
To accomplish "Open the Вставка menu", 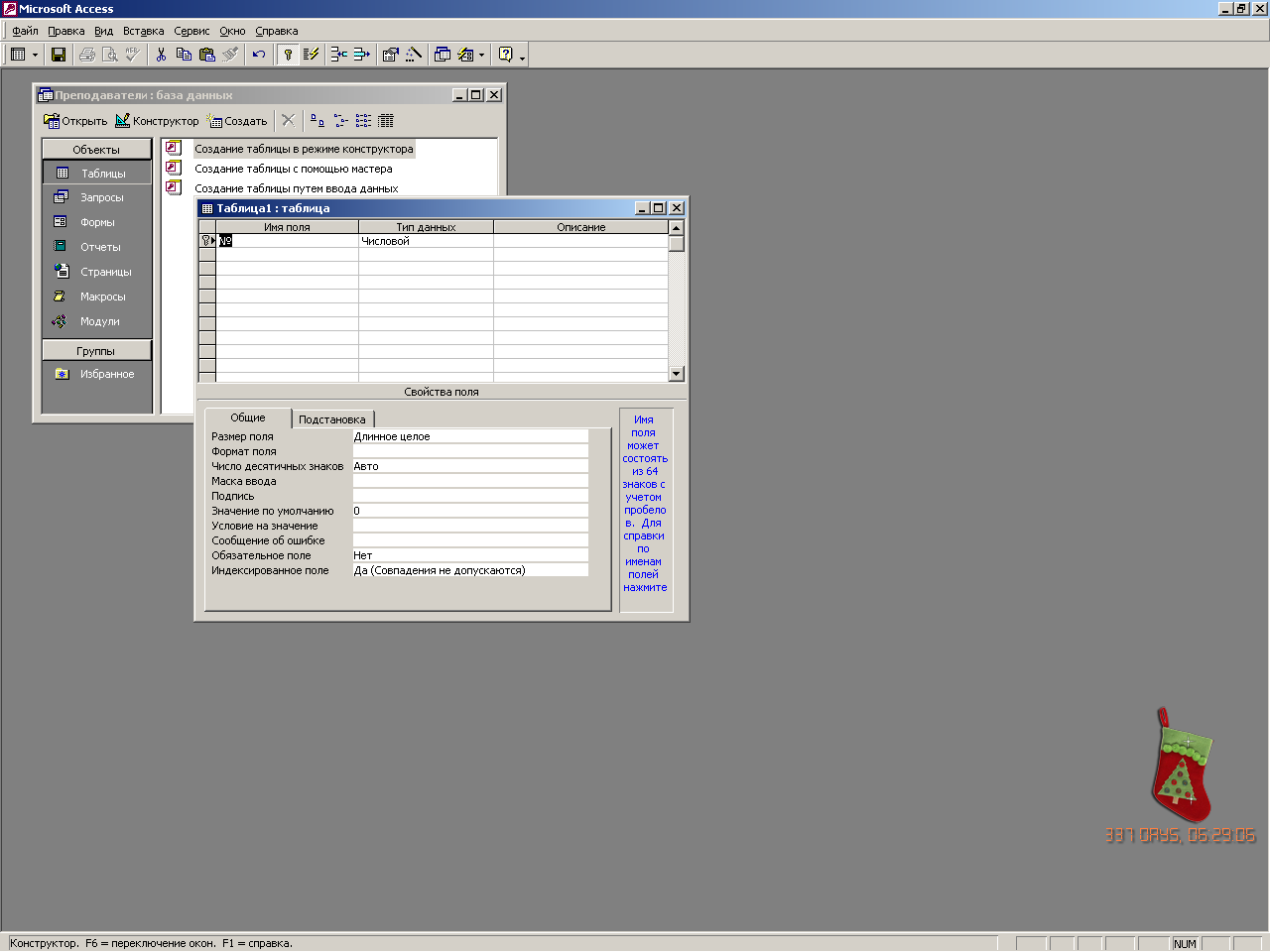I will click(x=144, y=31).
